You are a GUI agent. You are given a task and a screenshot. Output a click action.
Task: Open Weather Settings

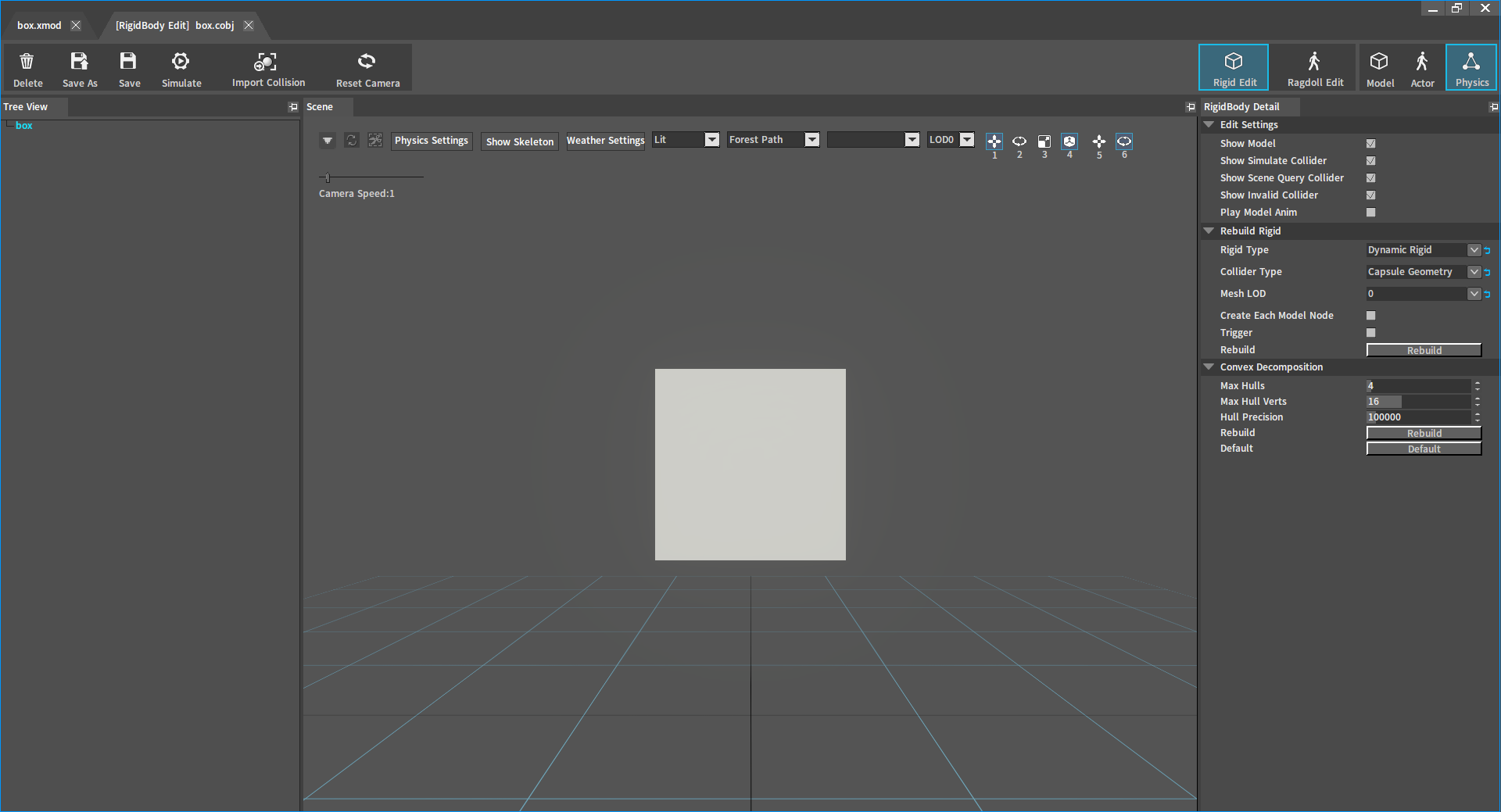point(606,141)
